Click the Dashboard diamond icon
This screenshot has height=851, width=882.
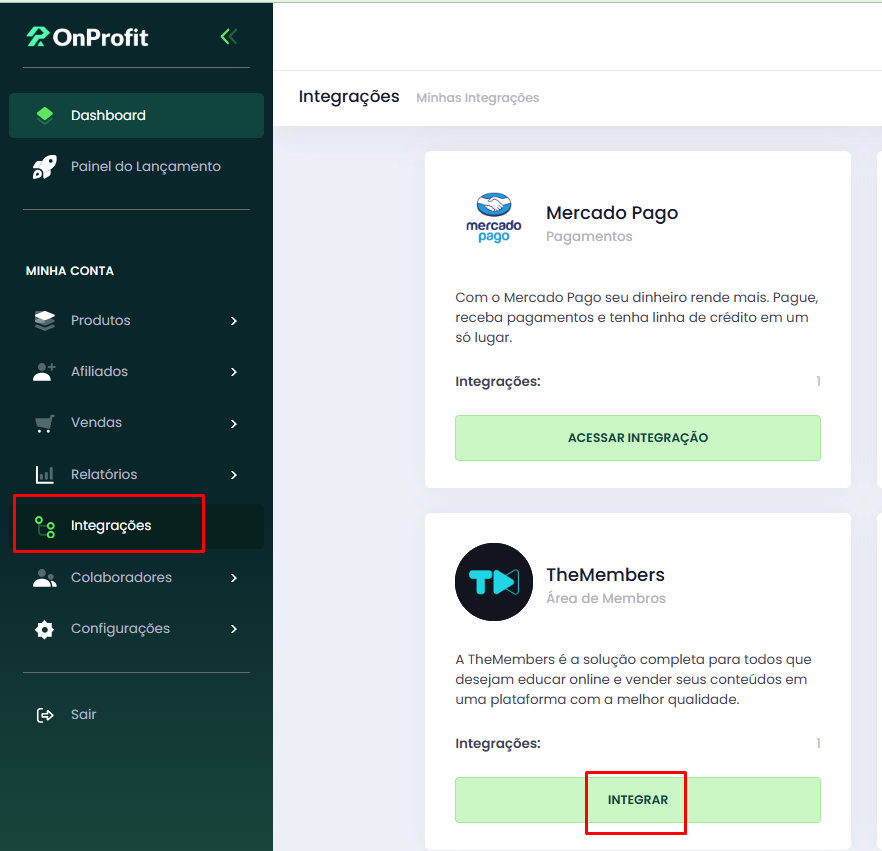[44, 115]
